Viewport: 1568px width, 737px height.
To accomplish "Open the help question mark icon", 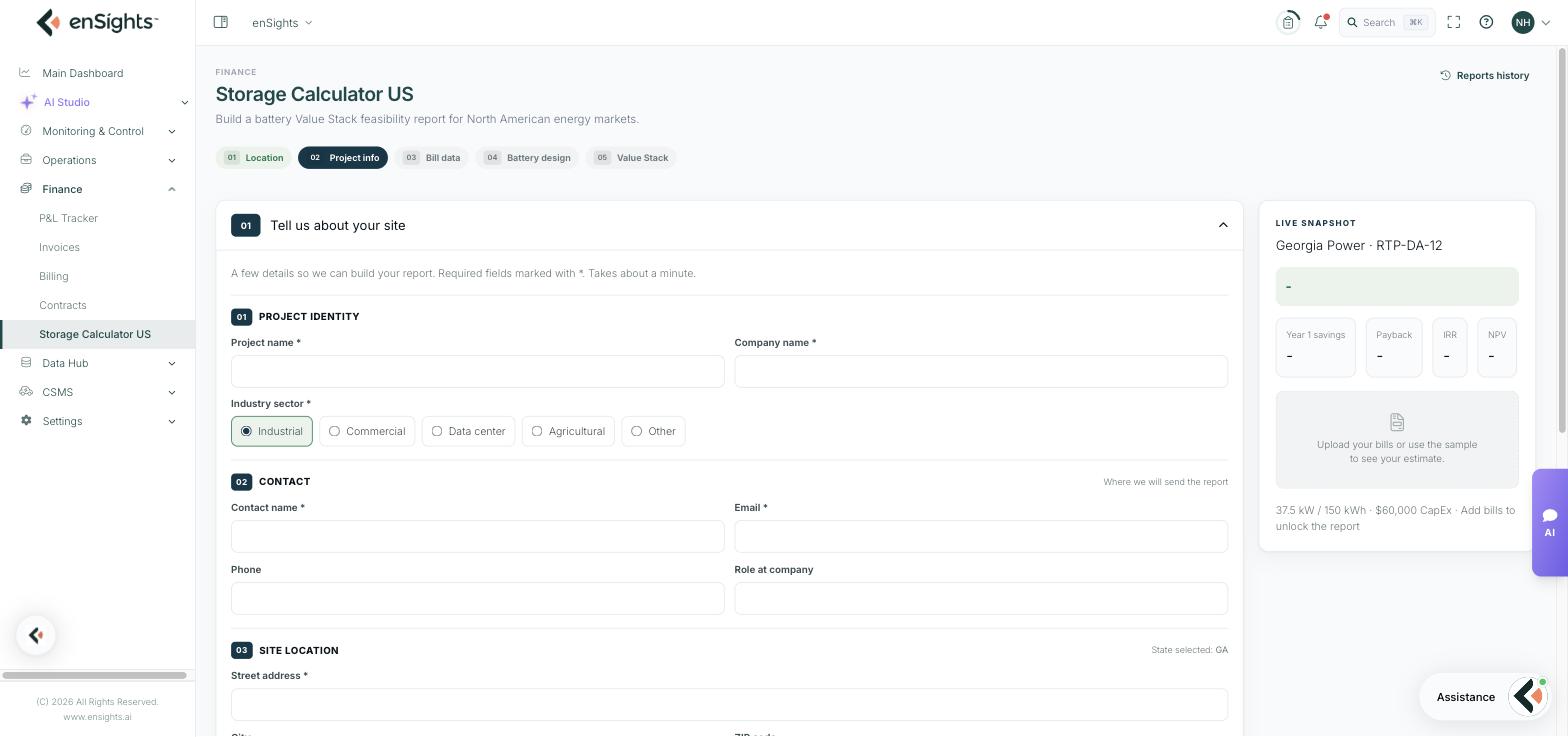I will click(x=1486, y=22).
